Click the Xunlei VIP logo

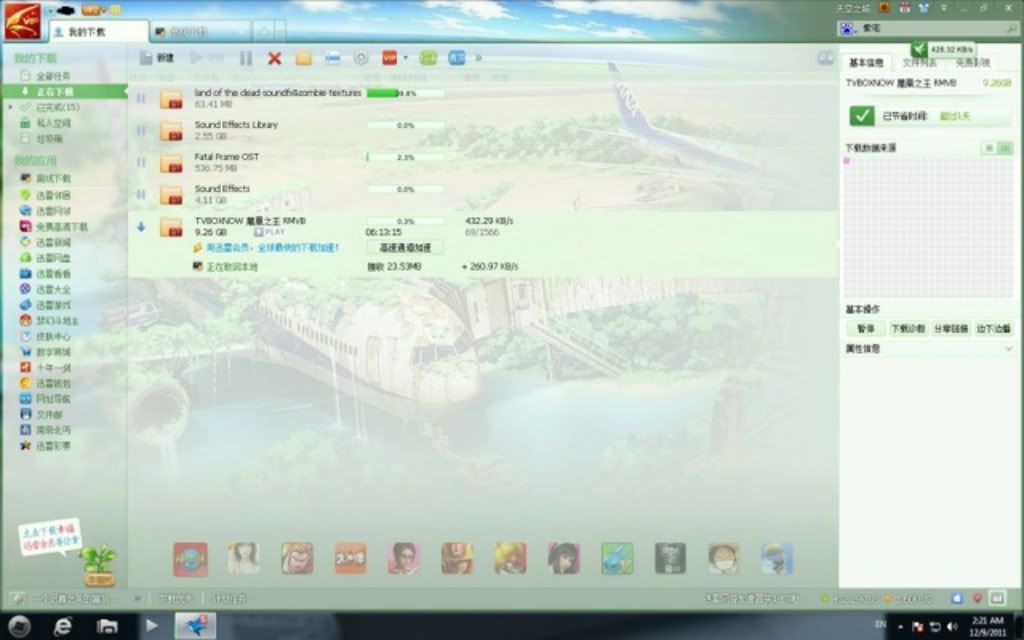(22, 22)
